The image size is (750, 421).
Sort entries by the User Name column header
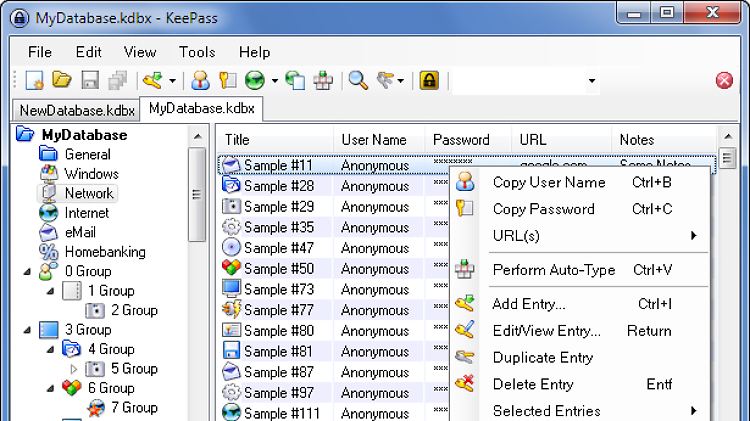pyautogui.click(x=379, y=140)
